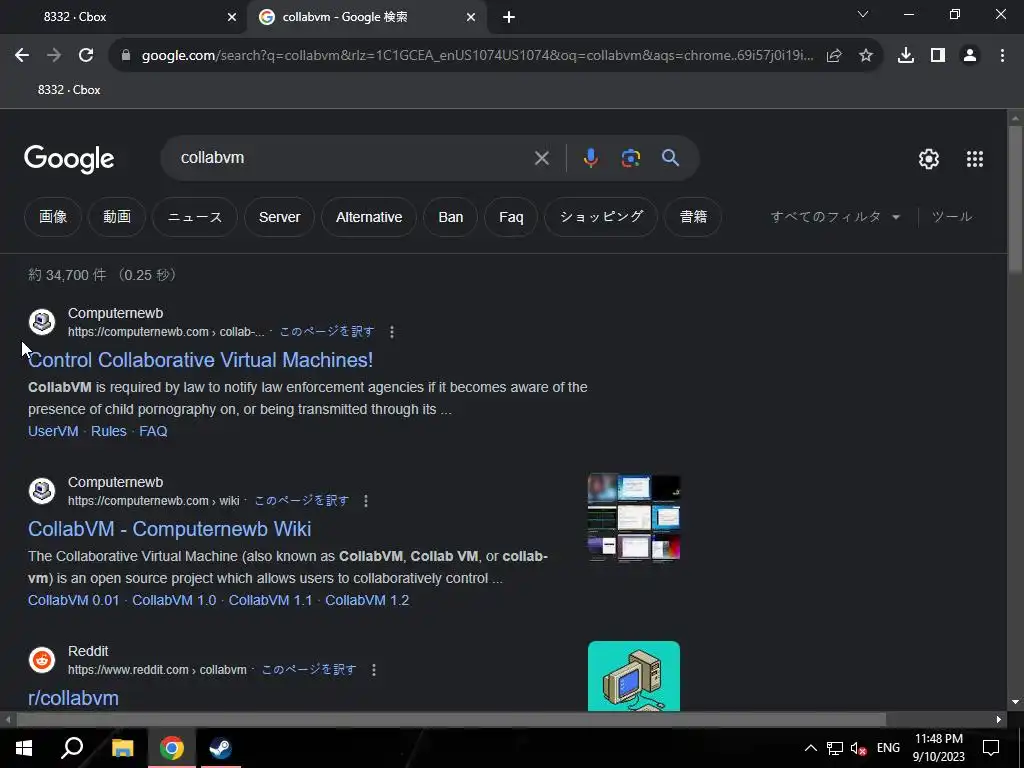
Task: Open Chrome three-dot menu
Action: [1002, 56]
